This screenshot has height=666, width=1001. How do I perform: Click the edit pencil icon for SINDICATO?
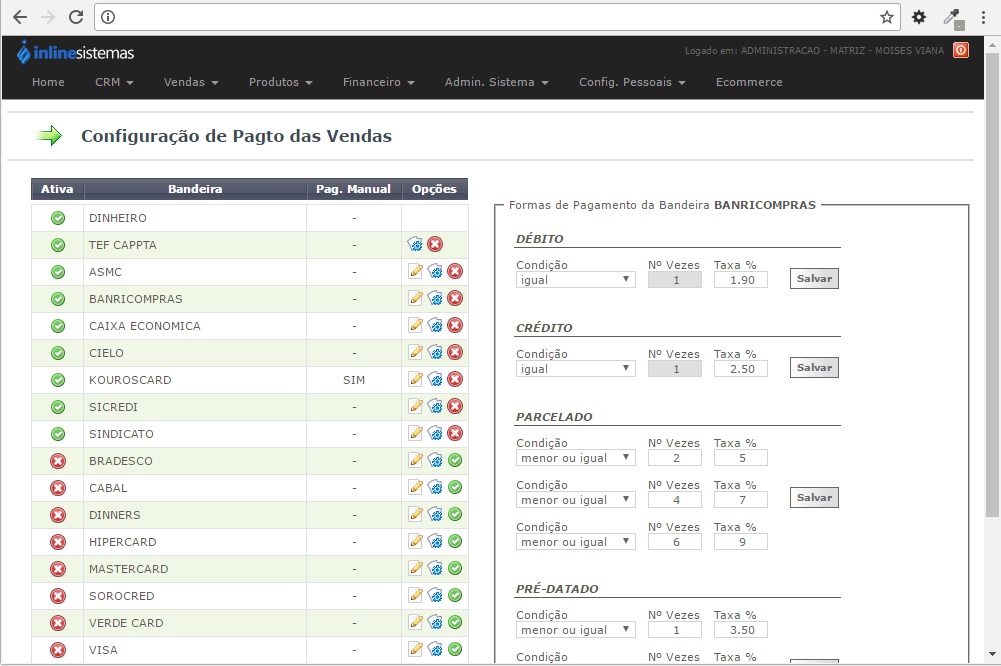[416, 434]
